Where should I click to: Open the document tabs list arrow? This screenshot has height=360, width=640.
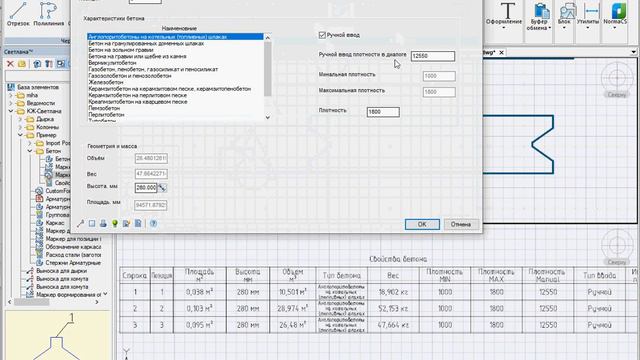(633, 52)
